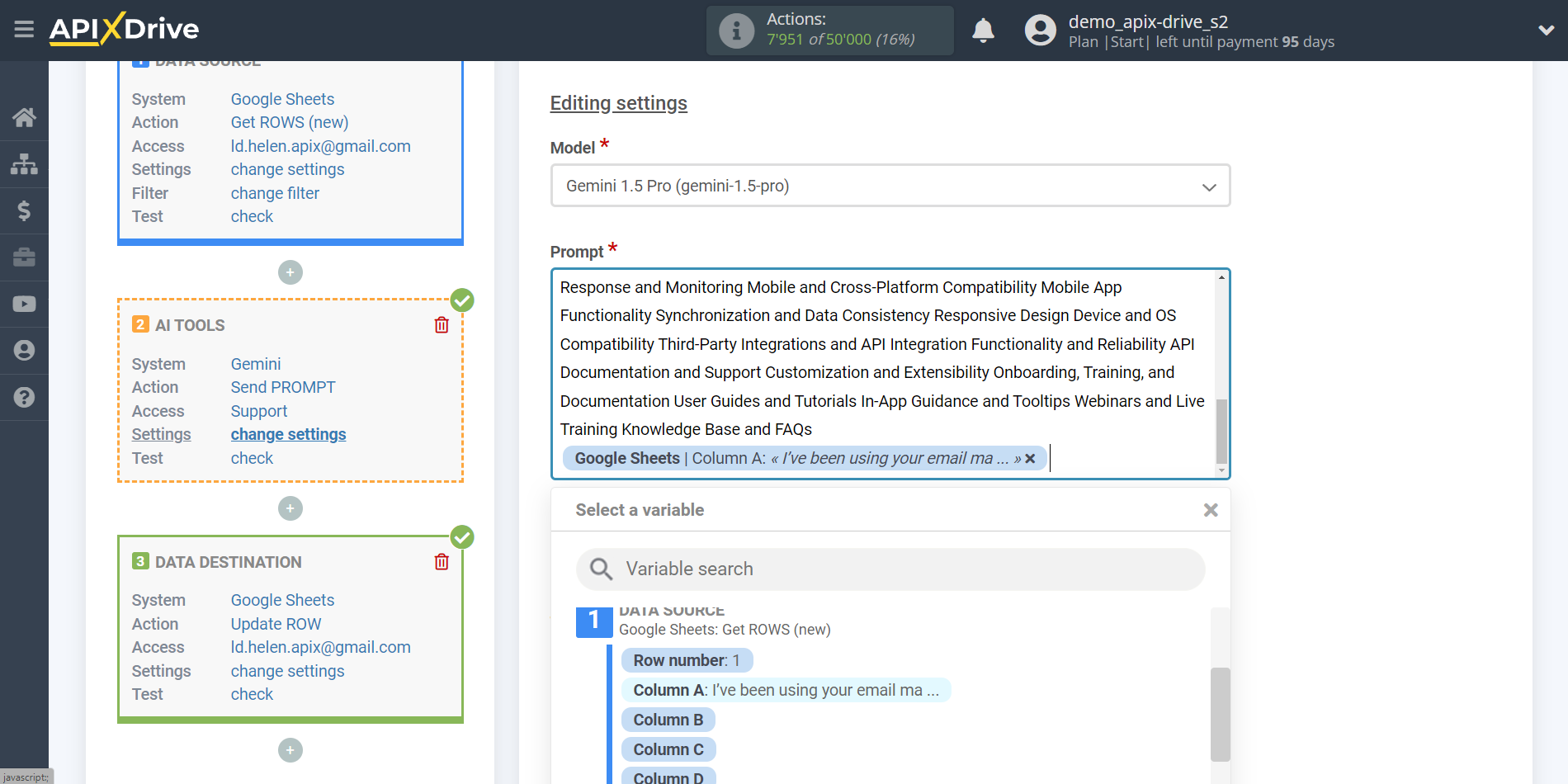
Task: Add step after Data Source block
Action: pyautogui.click(x=290, y=272)
